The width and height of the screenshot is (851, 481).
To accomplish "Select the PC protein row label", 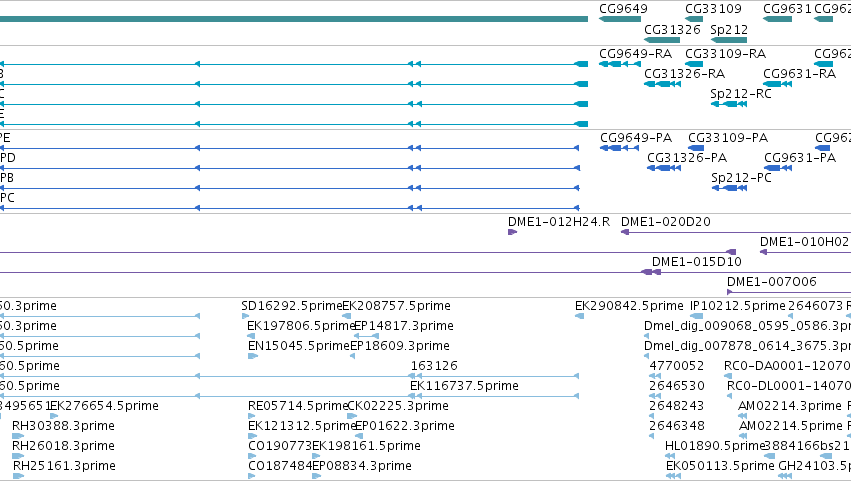I will [7, 198].
